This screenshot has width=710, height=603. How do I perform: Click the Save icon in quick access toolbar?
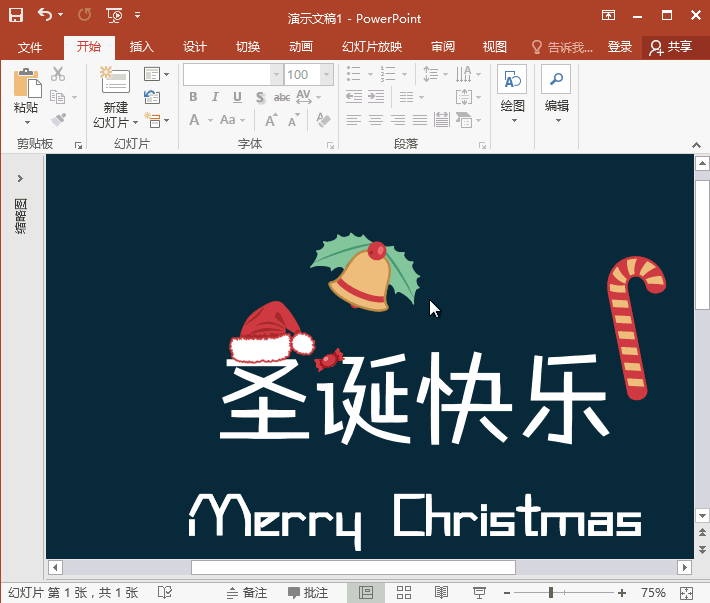(x=16, y=15)
